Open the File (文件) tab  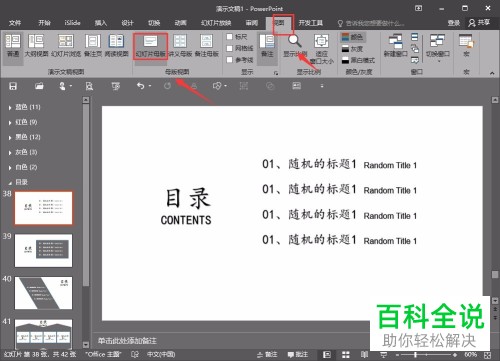coord(15,23)
